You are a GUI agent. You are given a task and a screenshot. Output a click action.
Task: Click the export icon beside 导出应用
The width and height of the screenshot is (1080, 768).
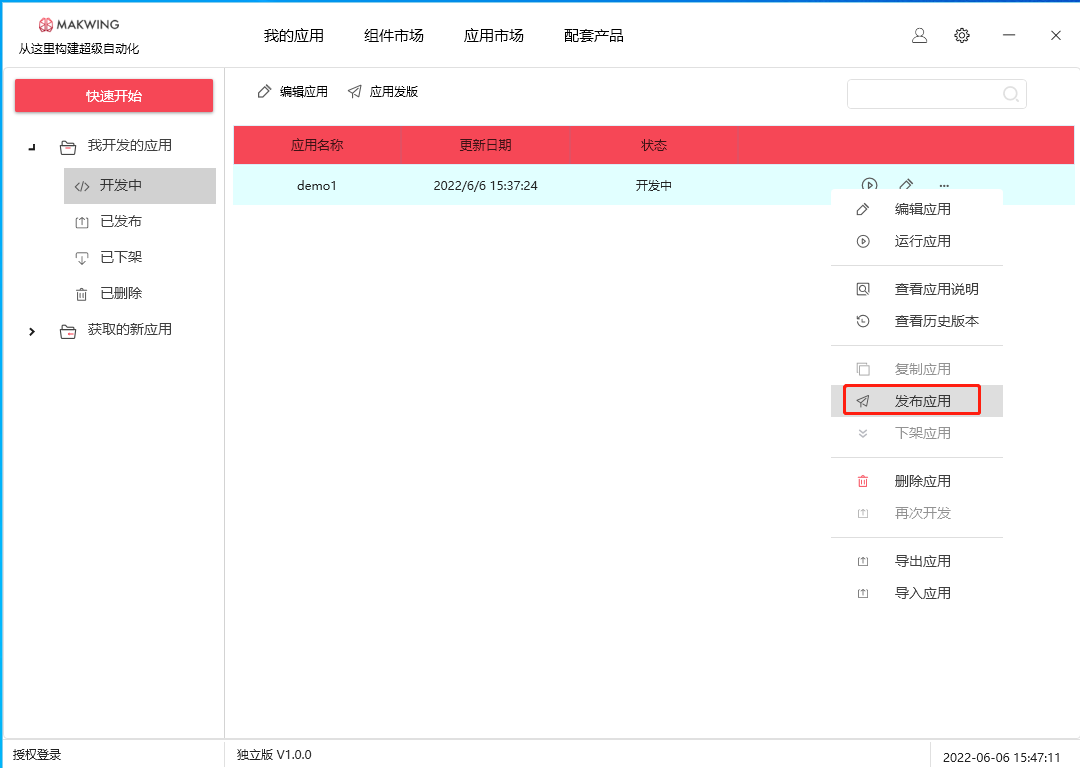point(862,561)
